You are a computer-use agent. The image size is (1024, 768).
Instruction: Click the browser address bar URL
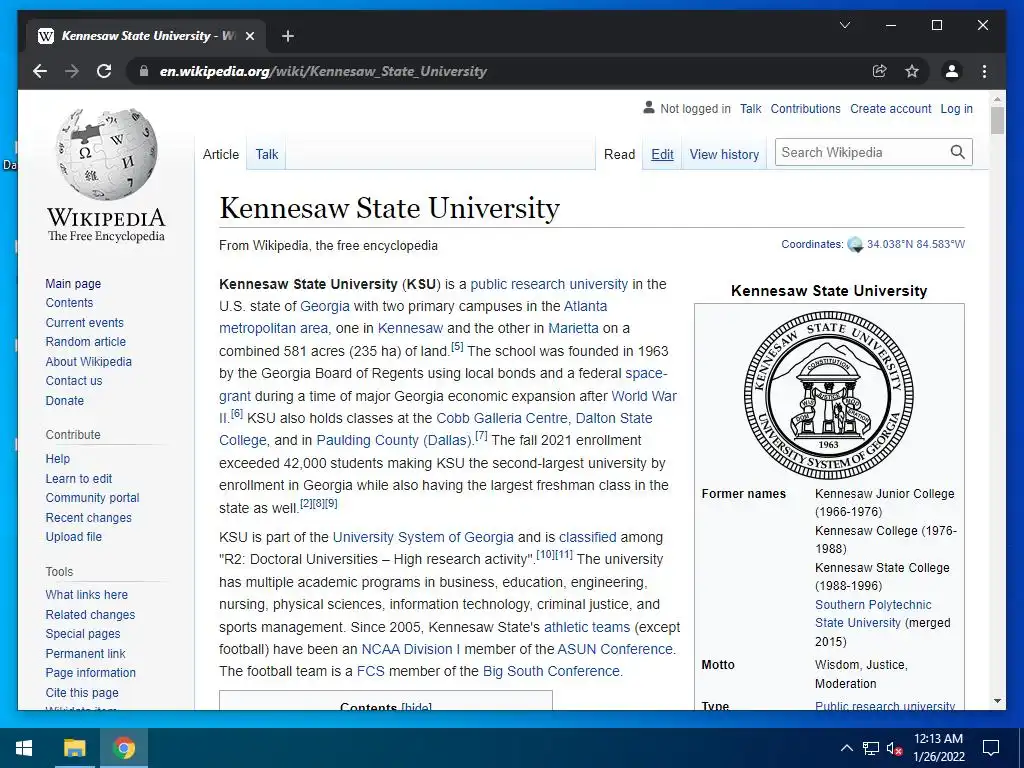[x=323, y=71]
